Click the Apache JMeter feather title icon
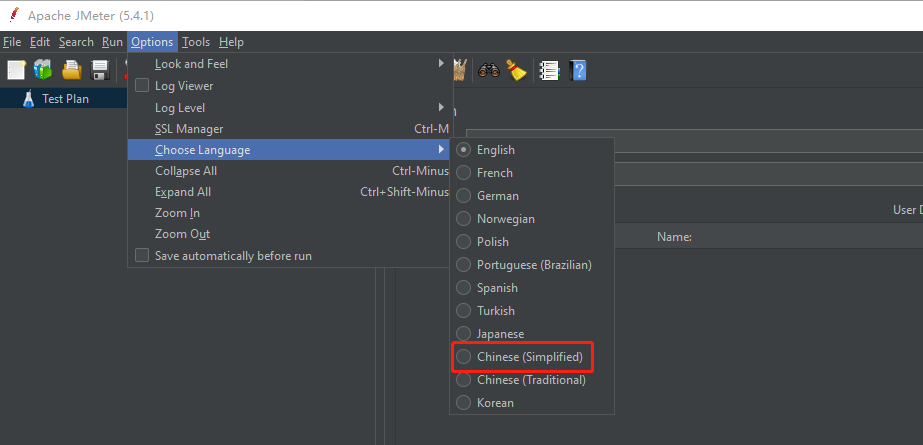Screen dimensions: 923x445 point(14,15)
